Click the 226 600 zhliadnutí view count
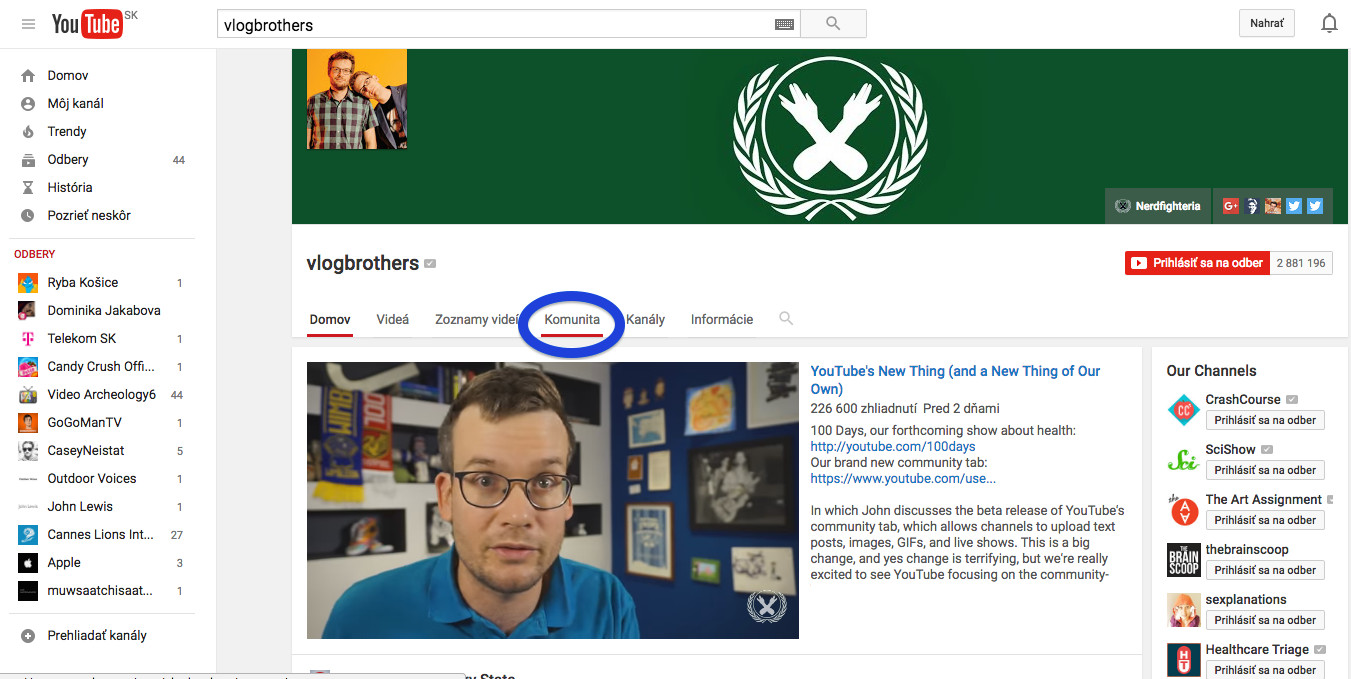 click(x=863, y=408)
